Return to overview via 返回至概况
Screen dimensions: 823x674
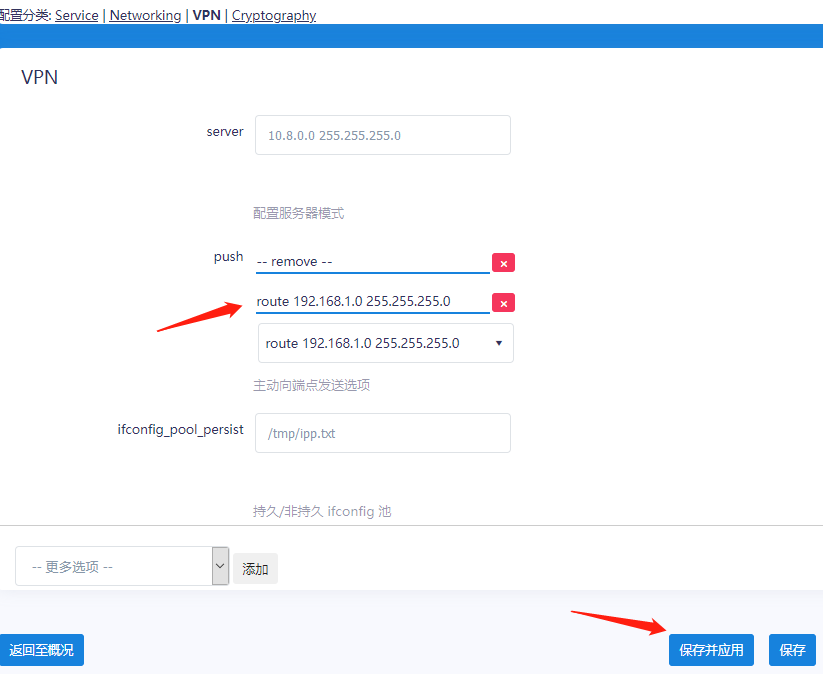pos(42,650)
